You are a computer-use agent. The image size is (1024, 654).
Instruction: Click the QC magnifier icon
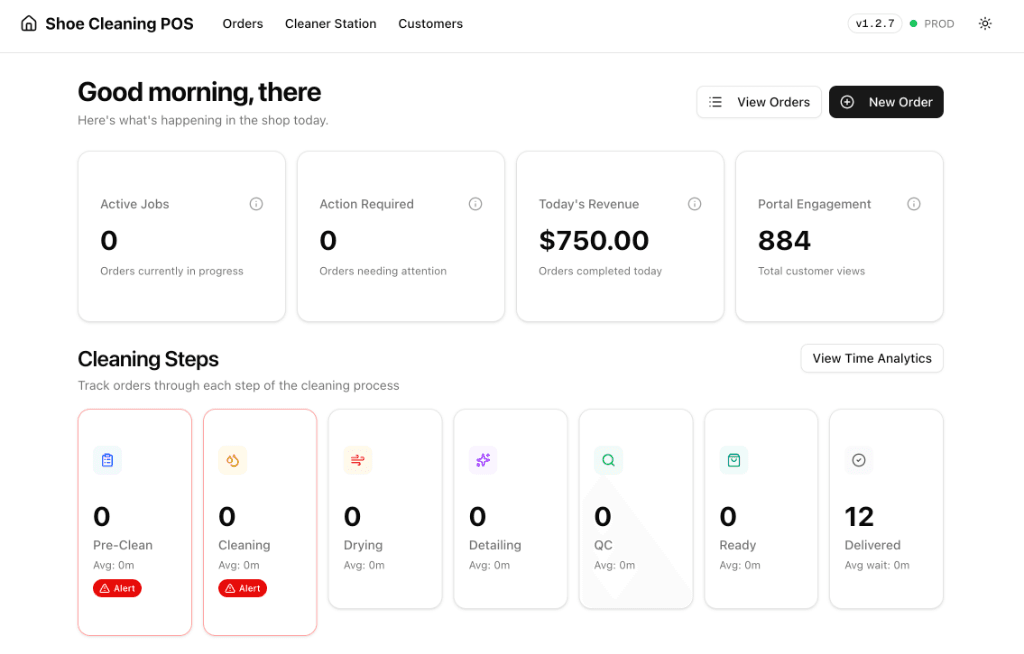(x=608, y=460)
